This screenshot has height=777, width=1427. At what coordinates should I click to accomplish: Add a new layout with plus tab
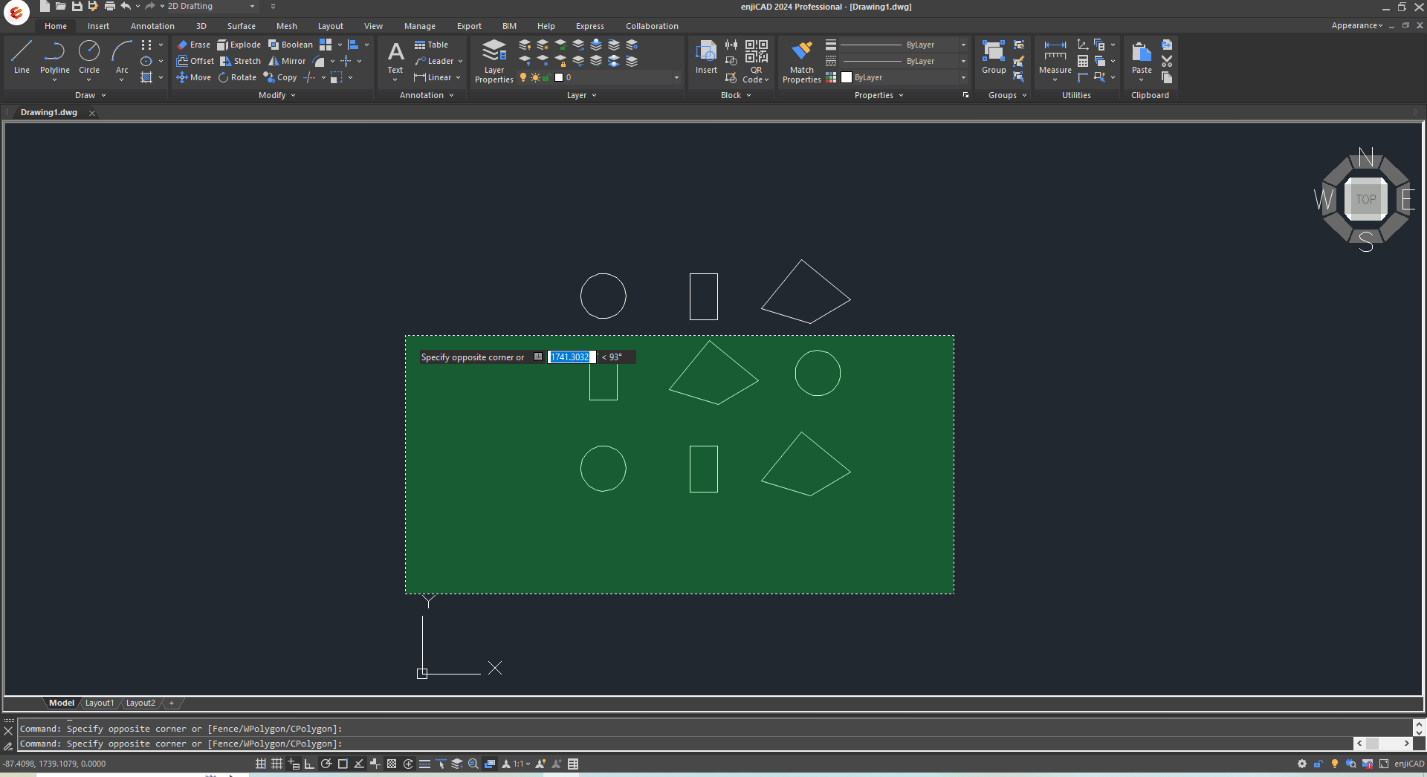point(171,703)
